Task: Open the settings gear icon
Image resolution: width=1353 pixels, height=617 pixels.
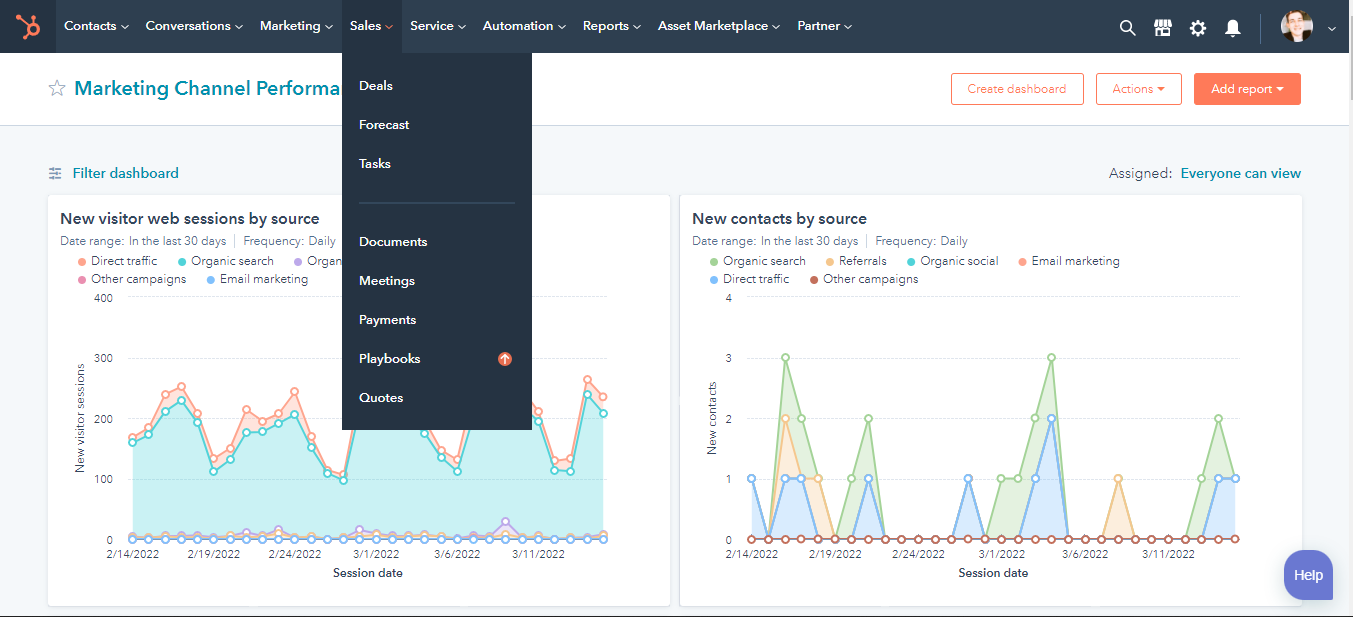Action: [x=1197, y=28]
